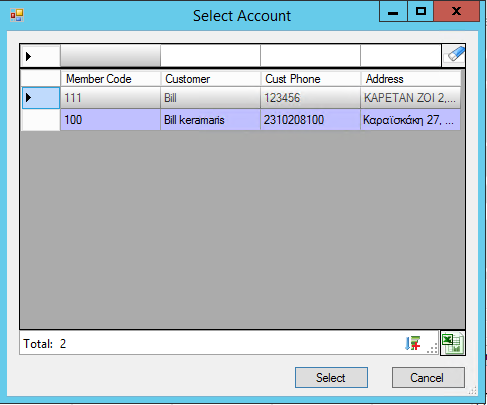Maximize the Select Account window
Screen dimensions: 487x405
click(x=421, y=12)
